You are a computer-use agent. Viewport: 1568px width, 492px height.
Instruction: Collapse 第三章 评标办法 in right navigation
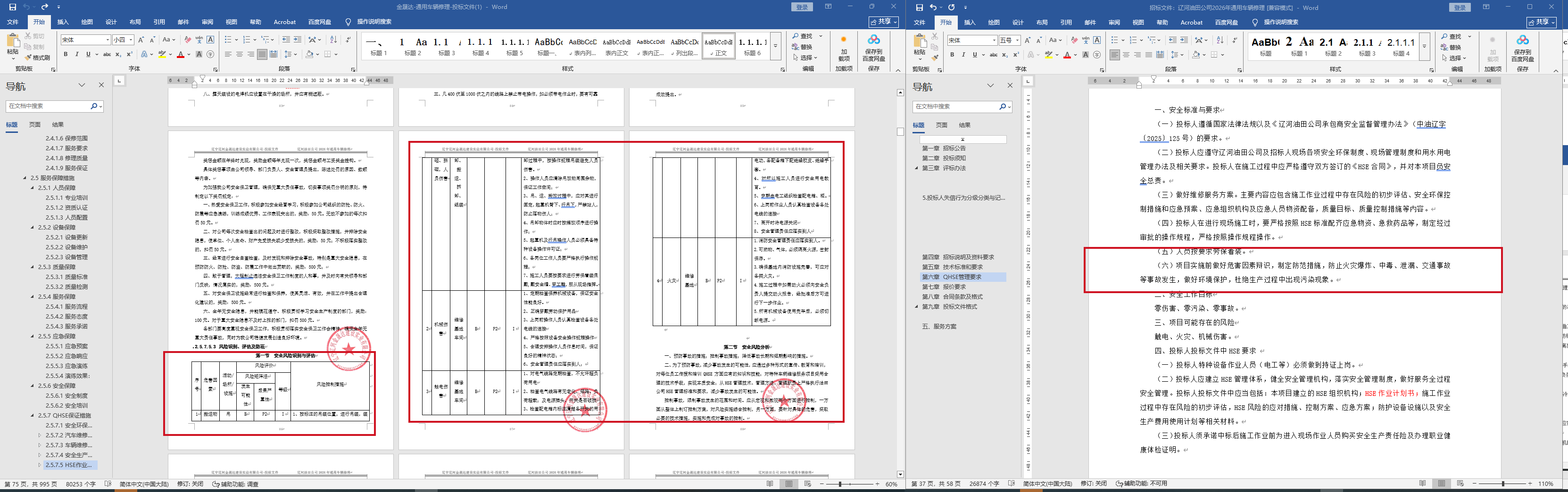[917, 168]
